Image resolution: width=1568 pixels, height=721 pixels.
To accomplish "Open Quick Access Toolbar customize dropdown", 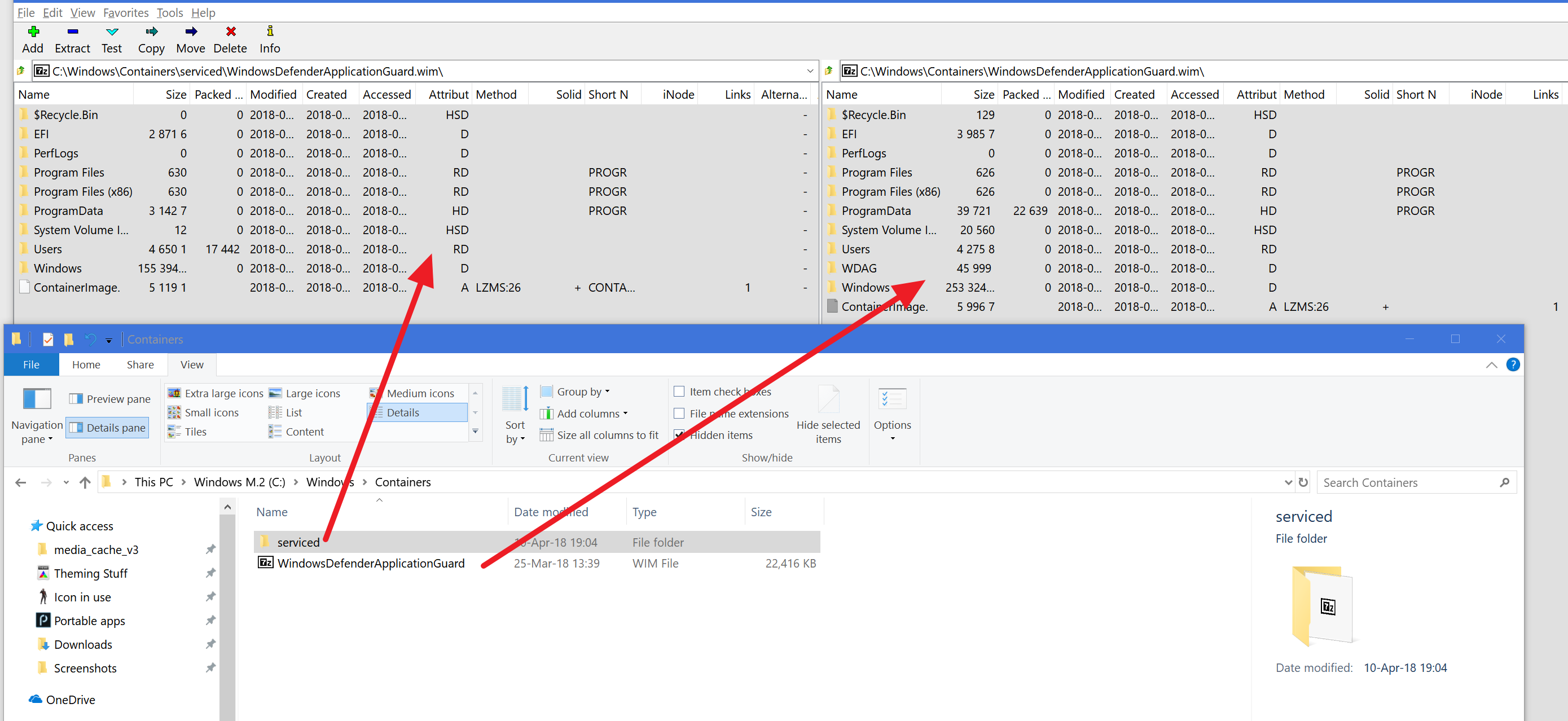I will click(109, 340).
